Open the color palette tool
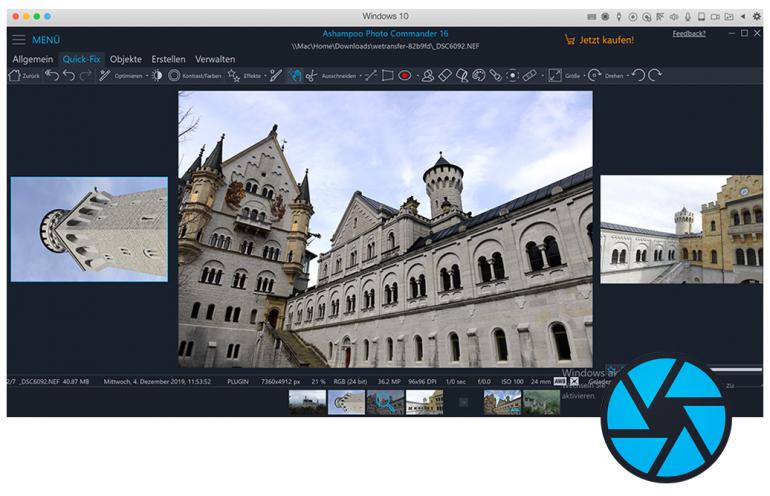The height and width of the screenshot is (496, 770). (478, 76)
